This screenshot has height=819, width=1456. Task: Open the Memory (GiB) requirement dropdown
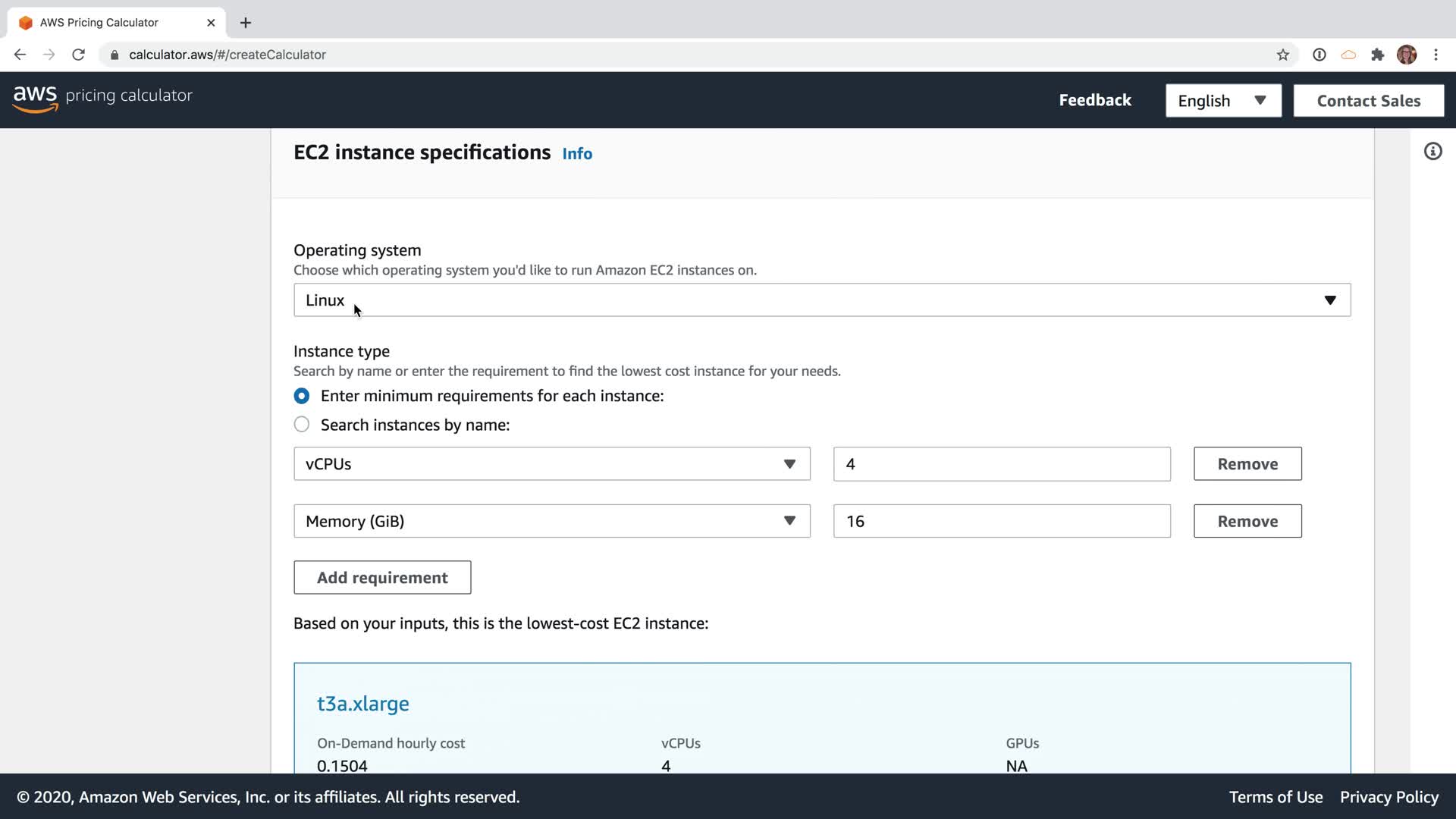(x=551, y=522)
